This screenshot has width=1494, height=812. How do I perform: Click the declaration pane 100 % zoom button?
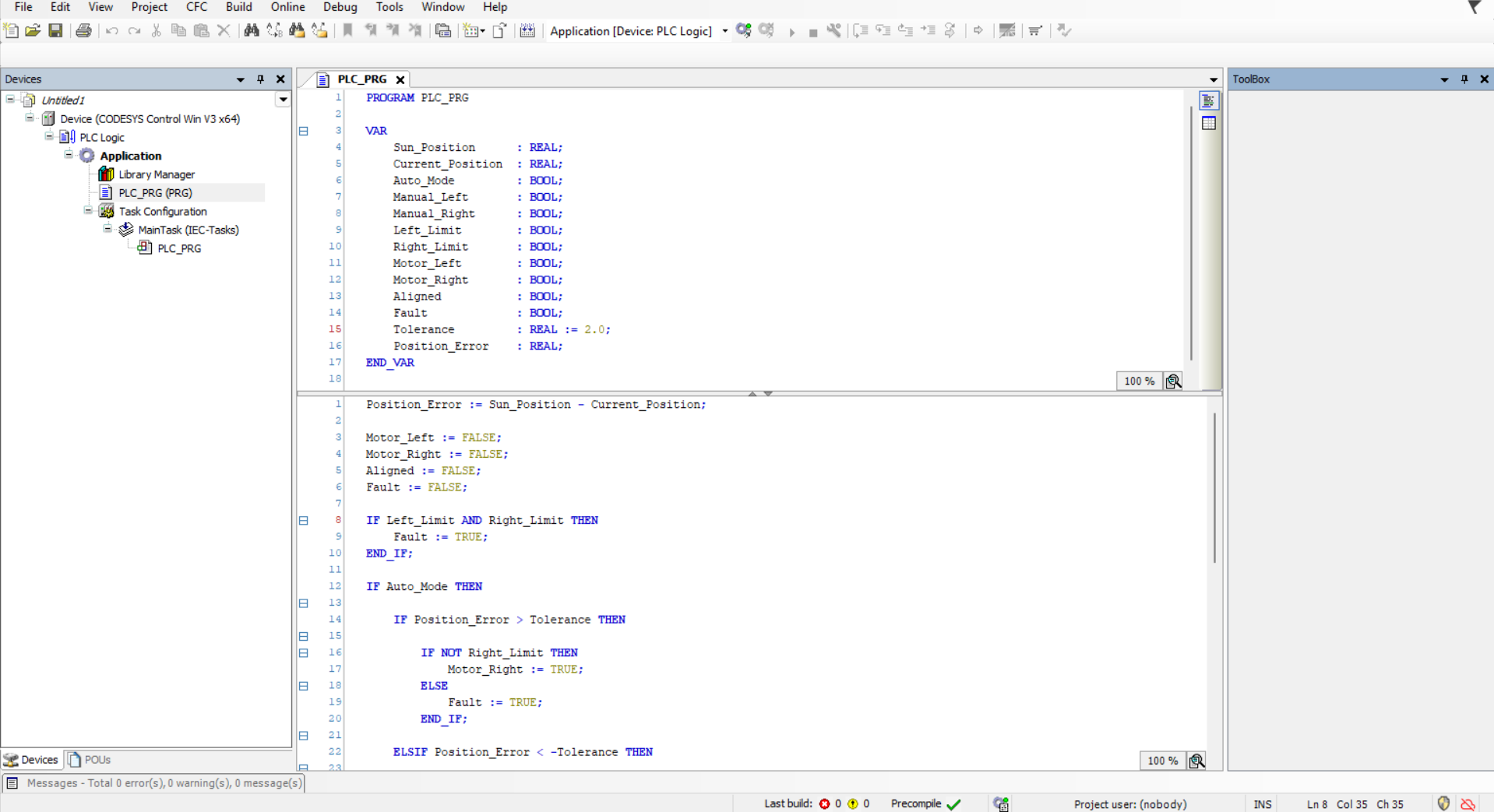pyautogui.click(x=1140, y=381)
